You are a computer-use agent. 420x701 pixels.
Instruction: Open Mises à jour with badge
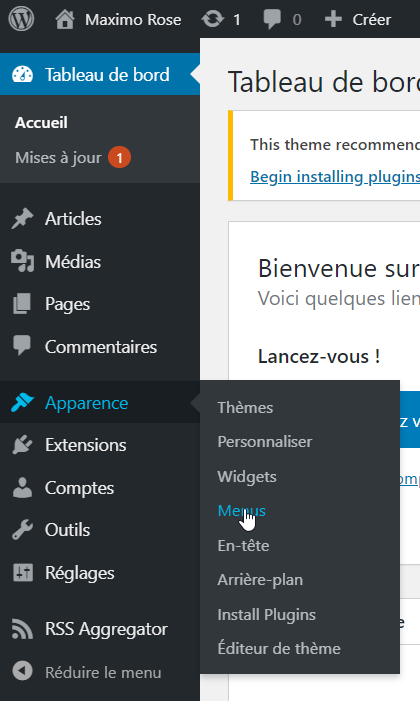(73, 158)
